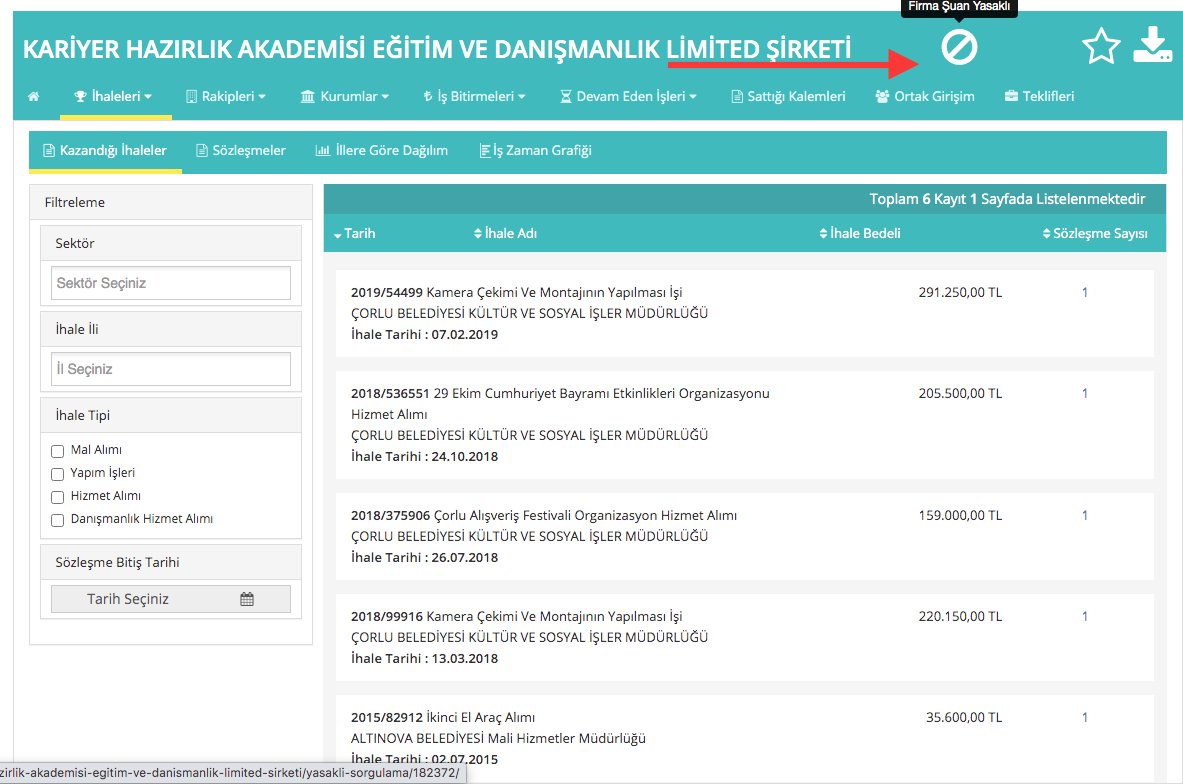Viewport: 1183px width, 784px height.
Task: Click ALTINOVA BELEDİYESİ Mali Hizmetler Müdürlüğü text
Action: tap(498, 739)
